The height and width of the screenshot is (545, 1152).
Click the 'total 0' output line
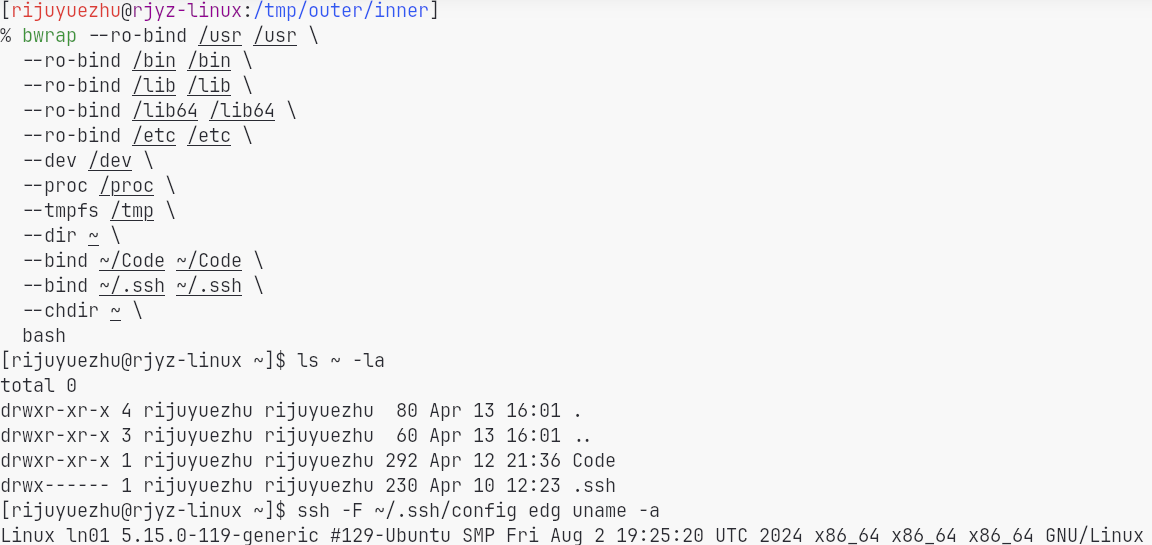[x=39, y=386]
